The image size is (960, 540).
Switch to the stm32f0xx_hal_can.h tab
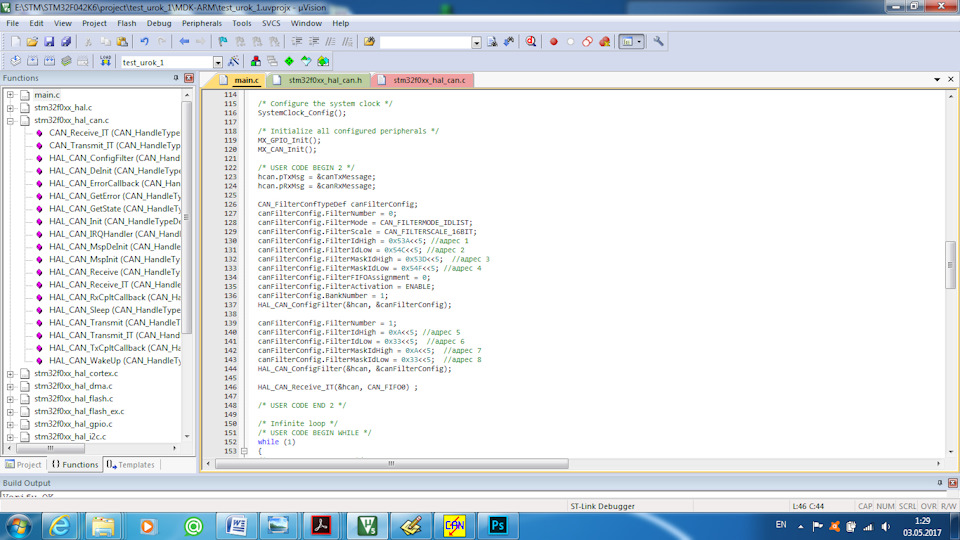tap(325, 80)
